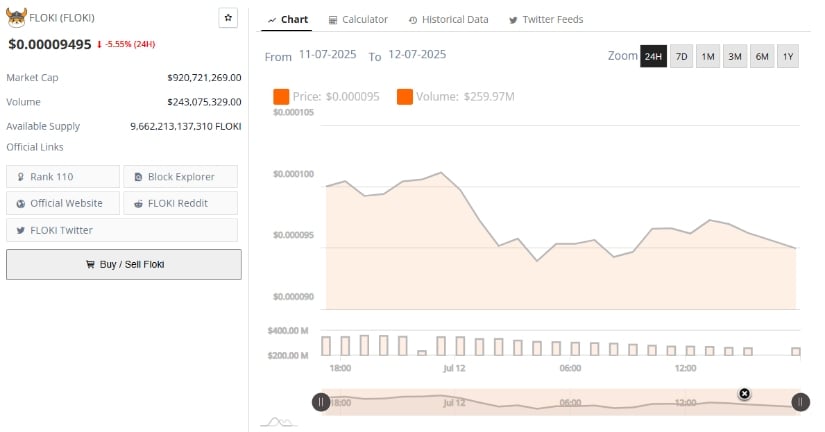Select the 24H zoom range

coord(653,56)
